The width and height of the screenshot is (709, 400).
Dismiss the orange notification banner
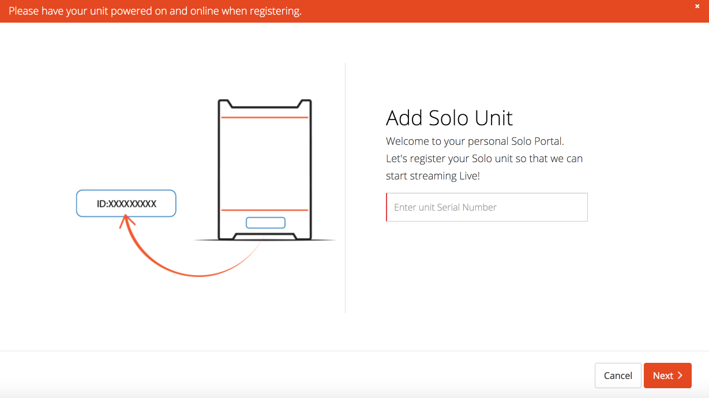697,6
